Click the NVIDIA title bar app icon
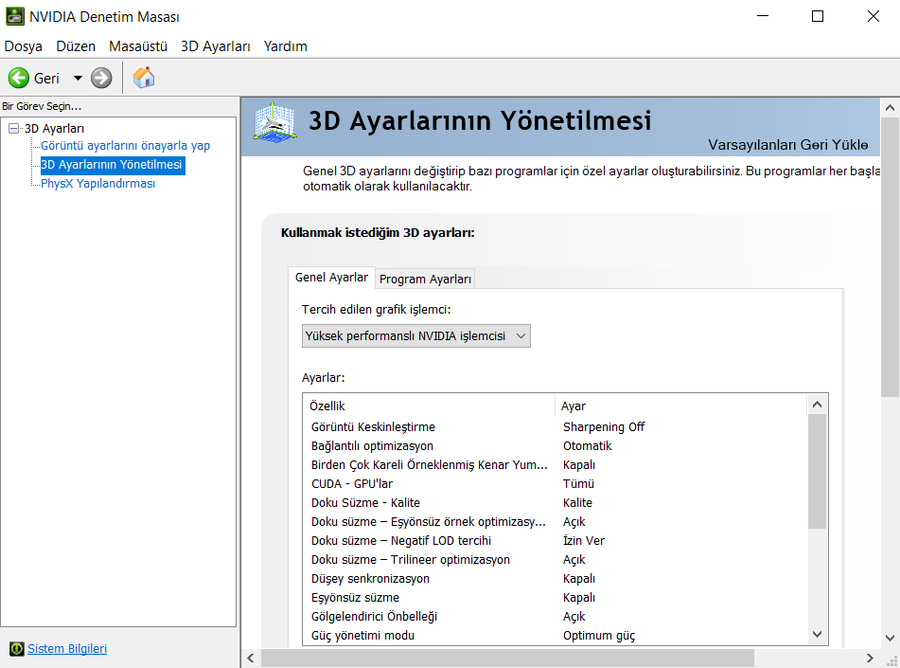This screenshot has height=668, width=900. (15, 16)
